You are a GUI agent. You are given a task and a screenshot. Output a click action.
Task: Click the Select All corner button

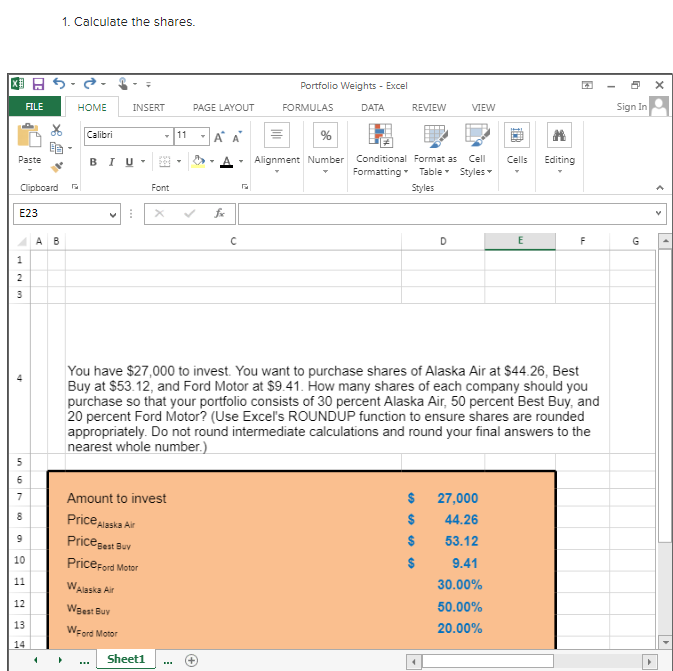tap(21, 242)
